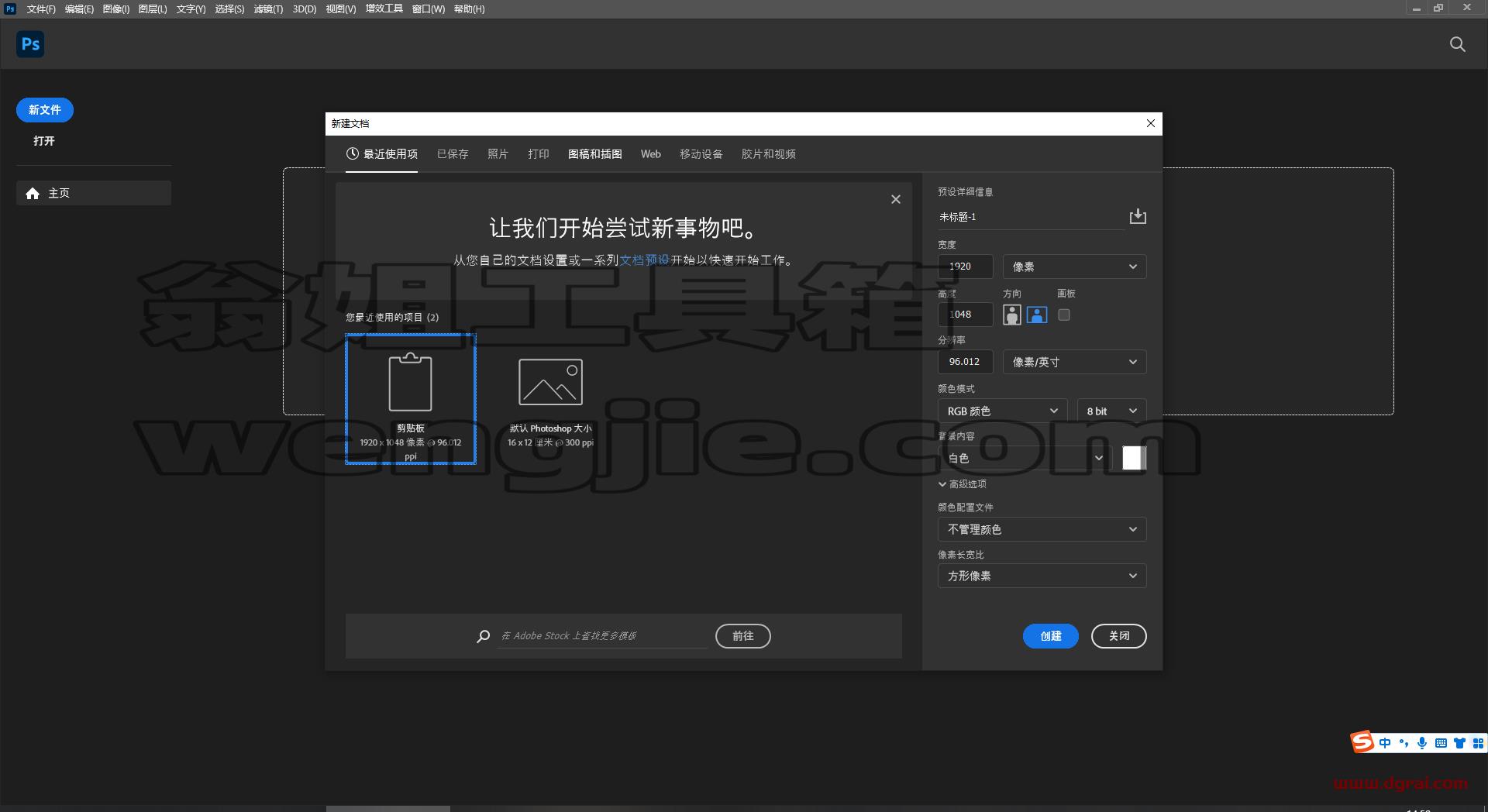The image size is (1488, 812).
Task: Open the 不管理颜色 color profile dropdown
Action: point(1042,529)
